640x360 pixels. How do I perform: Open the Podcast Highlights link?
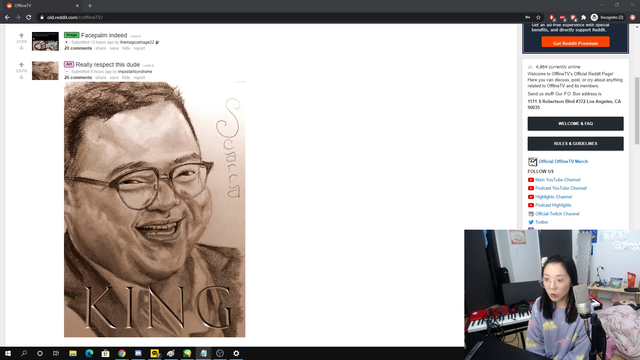click(553, 205)
